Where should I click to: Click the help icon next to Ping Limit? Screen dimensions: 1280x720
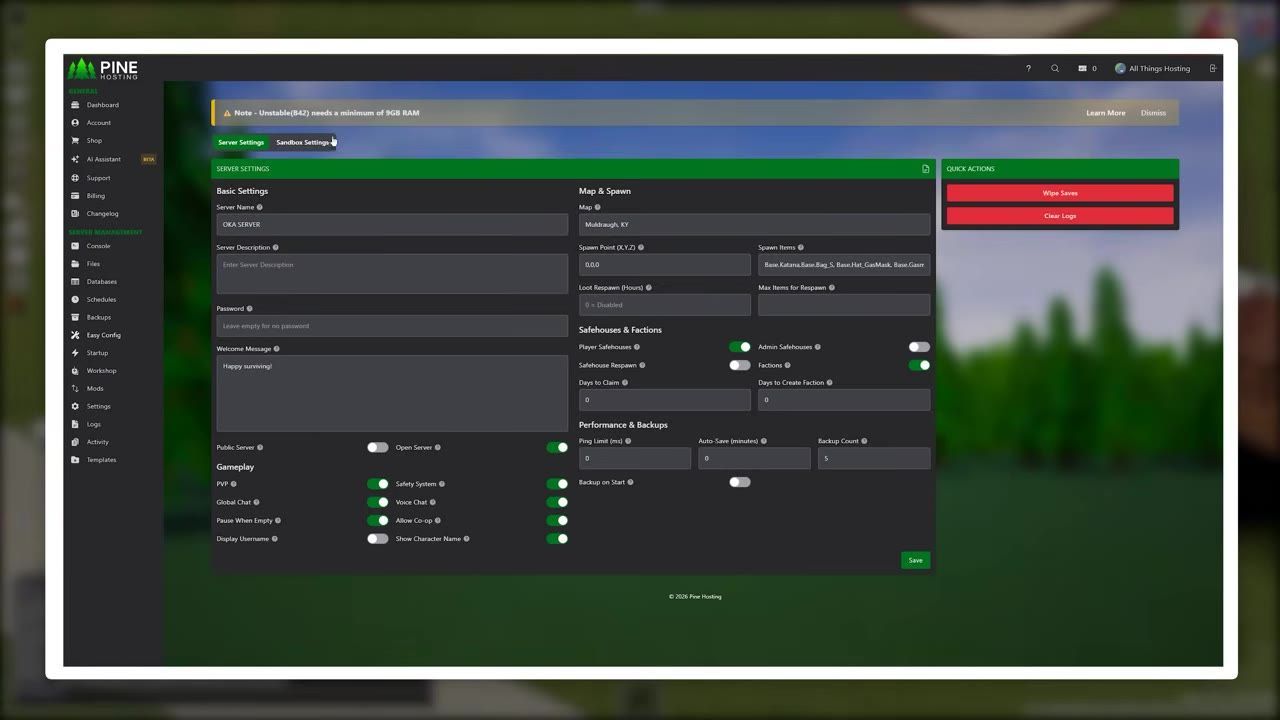coord(628,441)
